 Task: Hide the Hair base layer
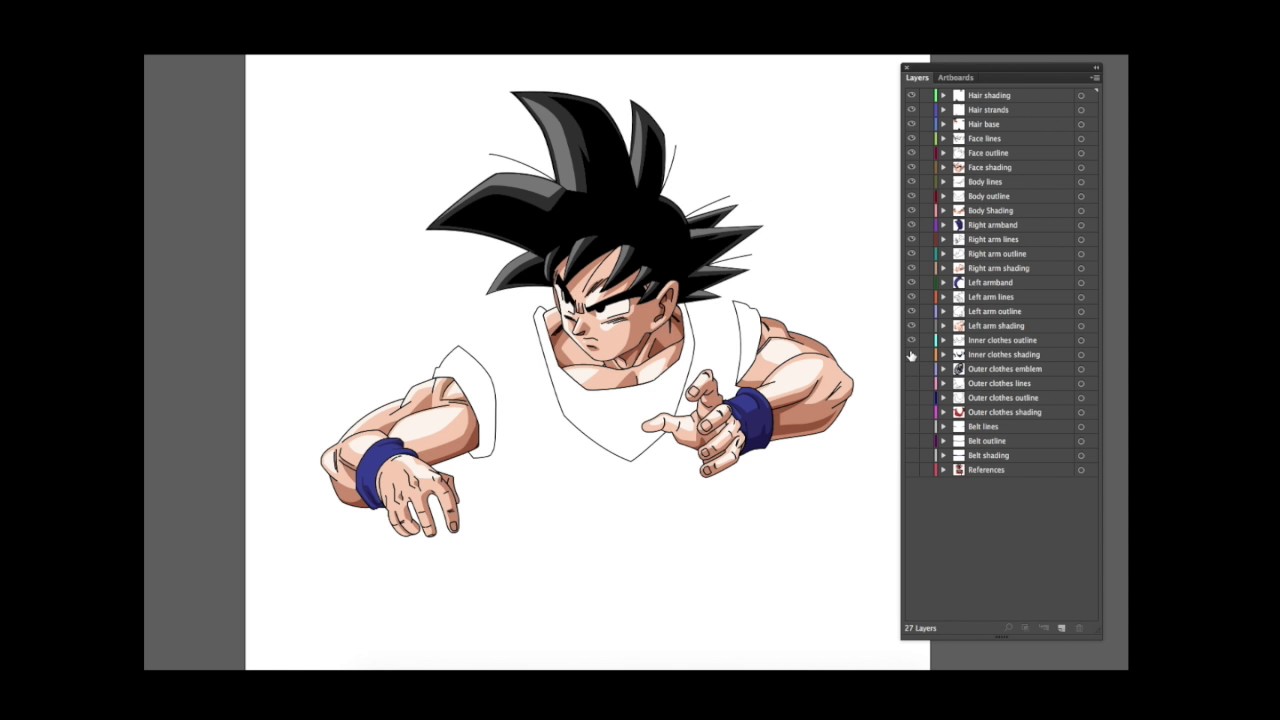tap(911, 125)
